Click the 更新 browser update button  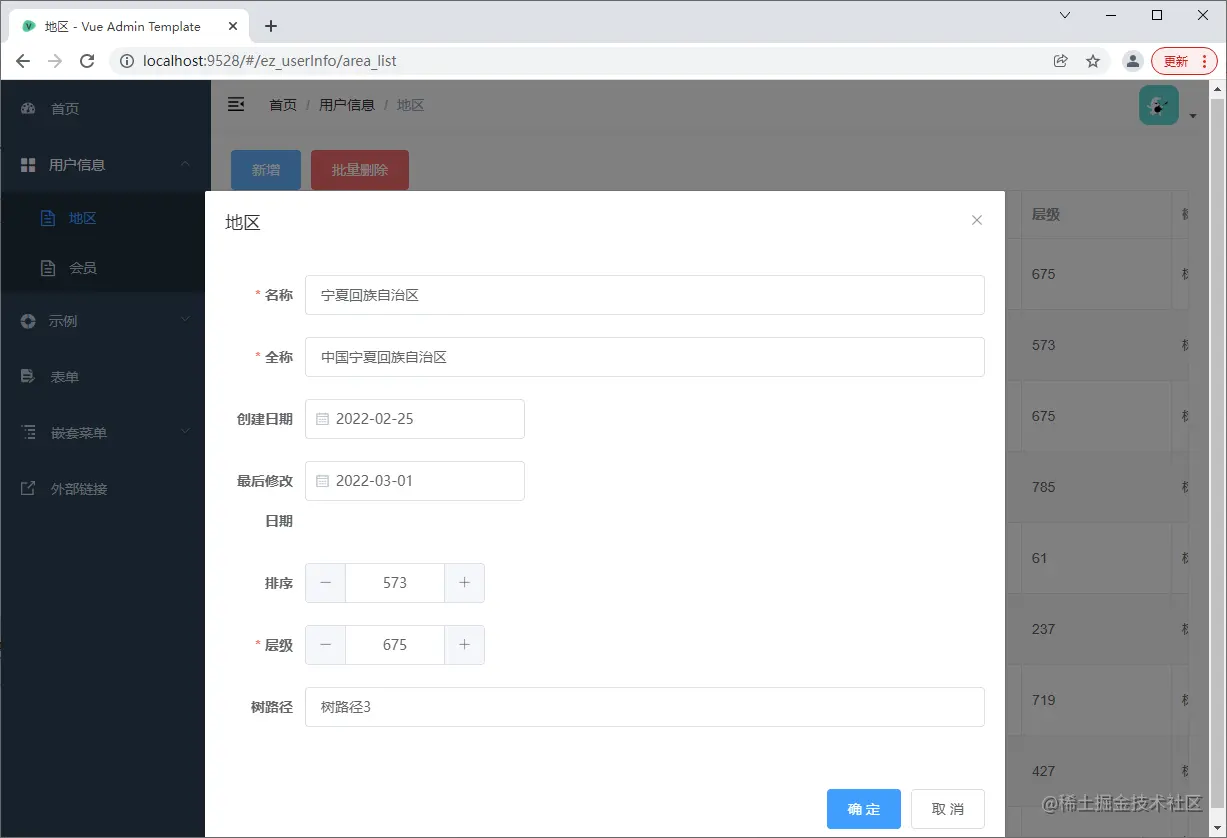click(x=1184, y=61)
